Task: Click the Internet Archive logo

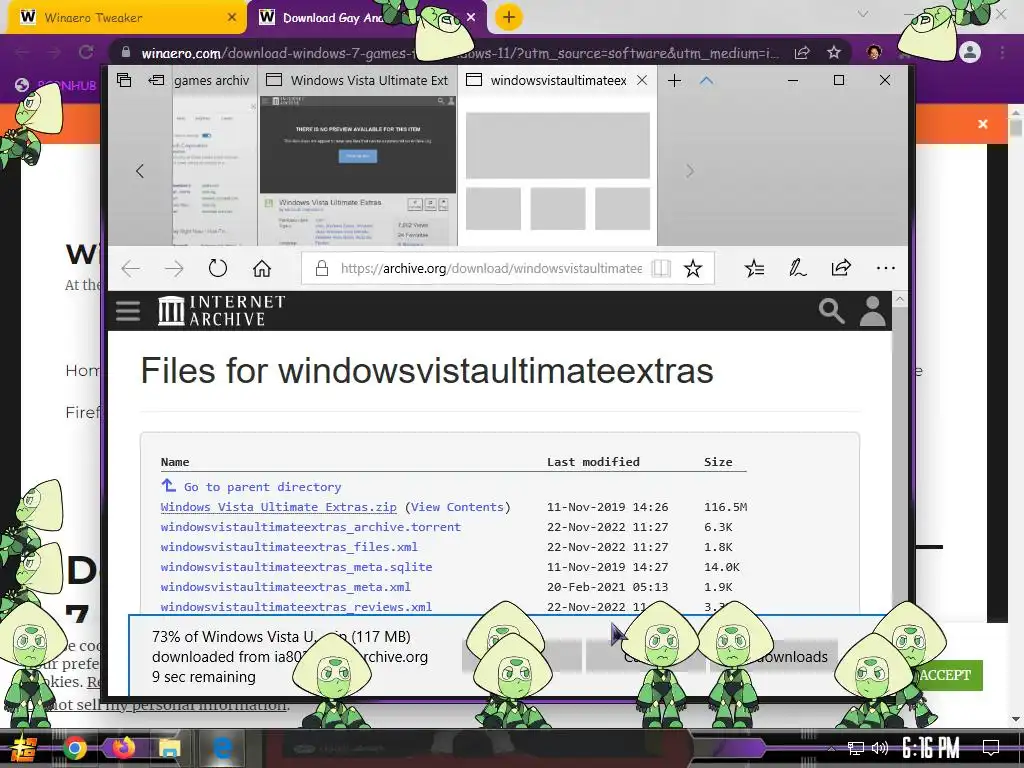Action: (x=221, y=311)
